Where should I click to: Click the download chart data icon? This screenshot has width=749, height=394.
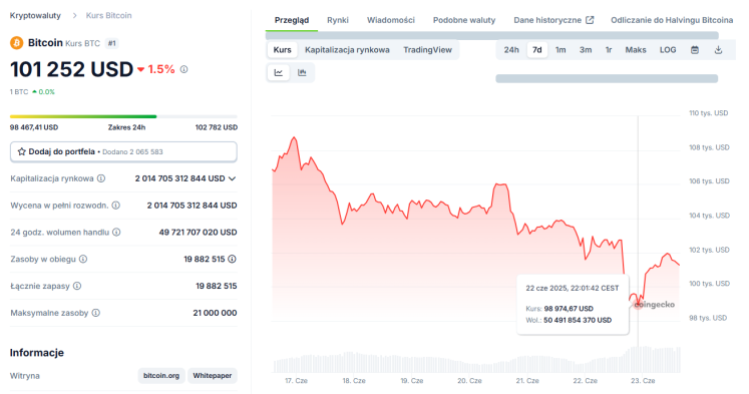tap(718, 50)
